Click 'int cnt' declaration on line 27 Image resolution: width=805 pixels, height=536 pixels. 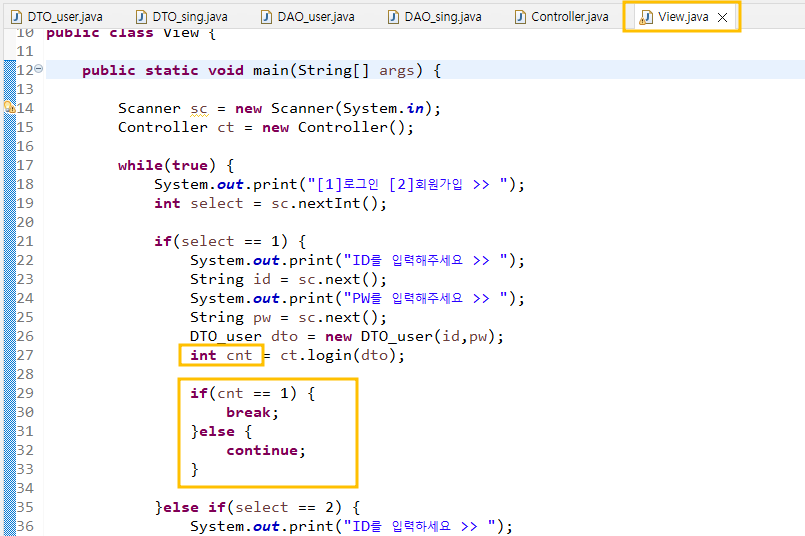click(x=221, y=355)
